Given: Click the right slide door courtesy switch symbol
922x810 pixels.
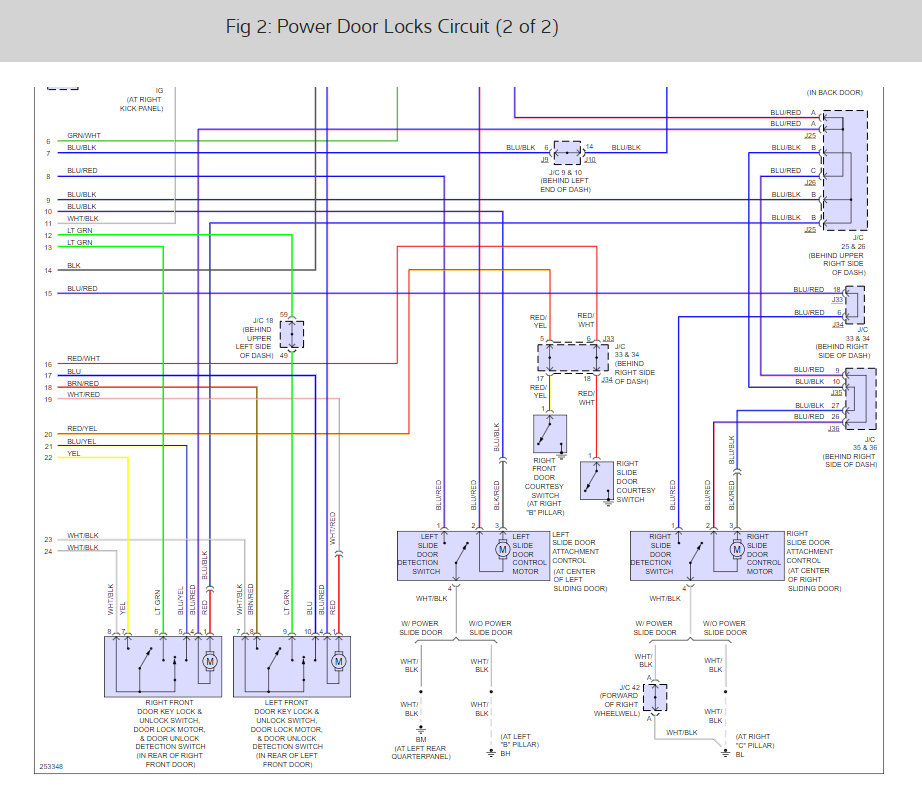Looking at the screenshot, I should point(597,481).
